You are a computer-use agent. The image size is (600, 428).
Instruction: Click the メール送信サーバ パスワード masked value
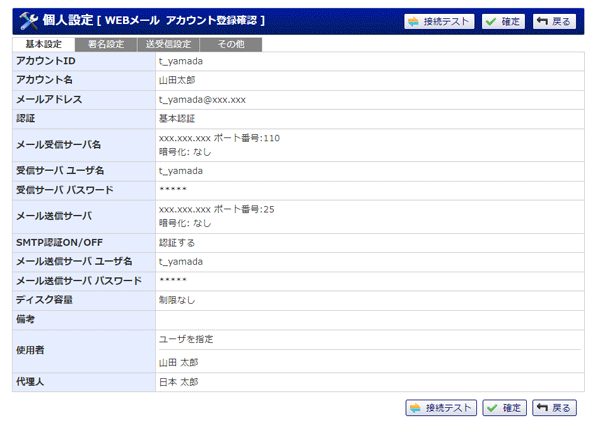[x=173, y=280]
